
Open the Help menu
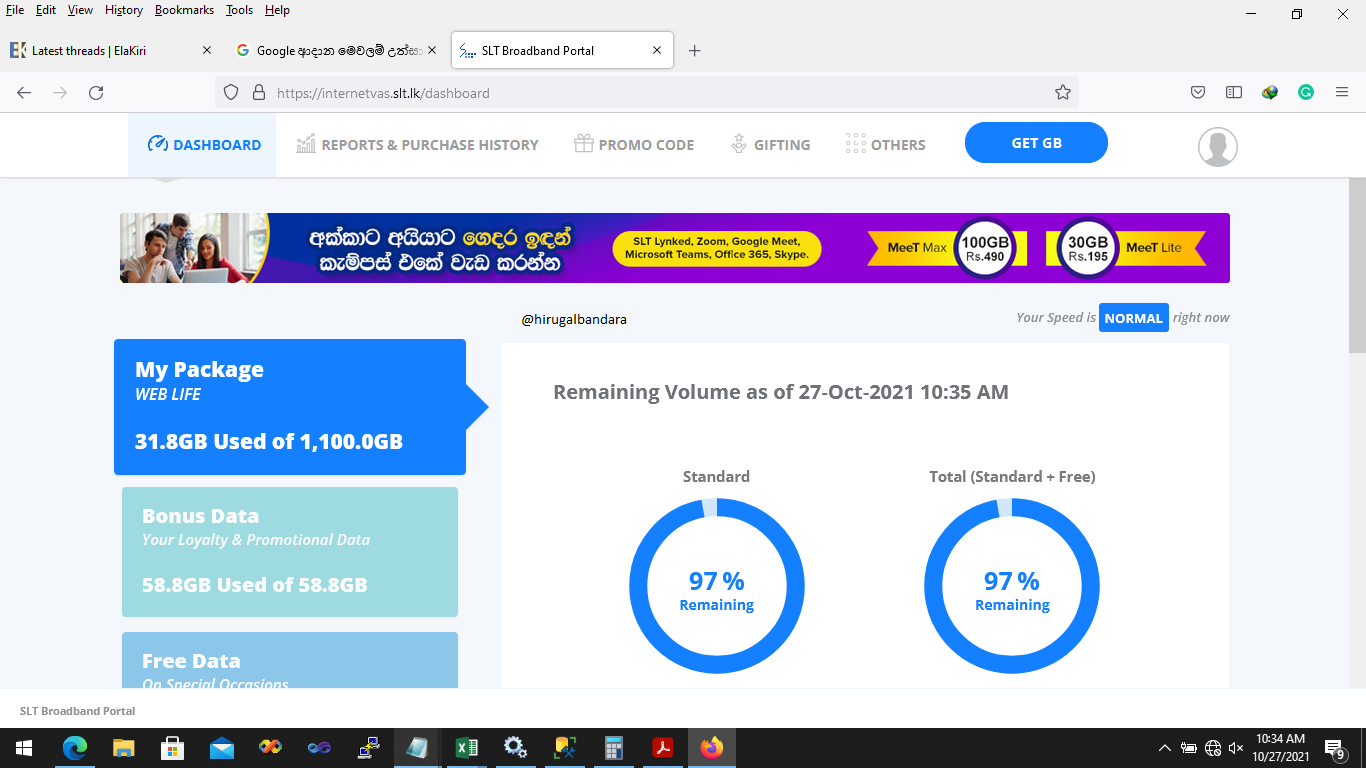click(277, 10)
